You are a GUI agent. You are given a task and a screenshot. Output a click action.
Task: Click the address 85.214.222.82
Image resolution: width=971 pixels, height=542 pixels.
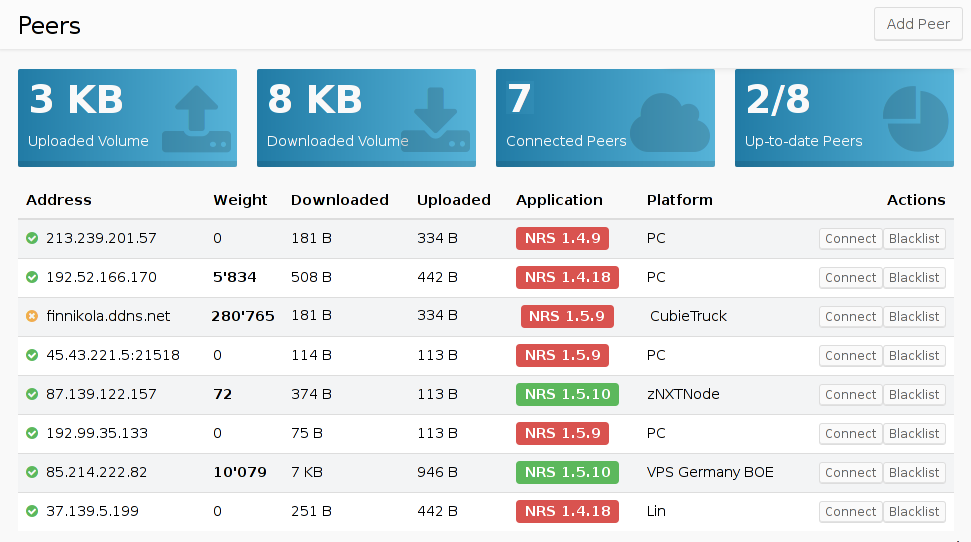tap(97, 472)
